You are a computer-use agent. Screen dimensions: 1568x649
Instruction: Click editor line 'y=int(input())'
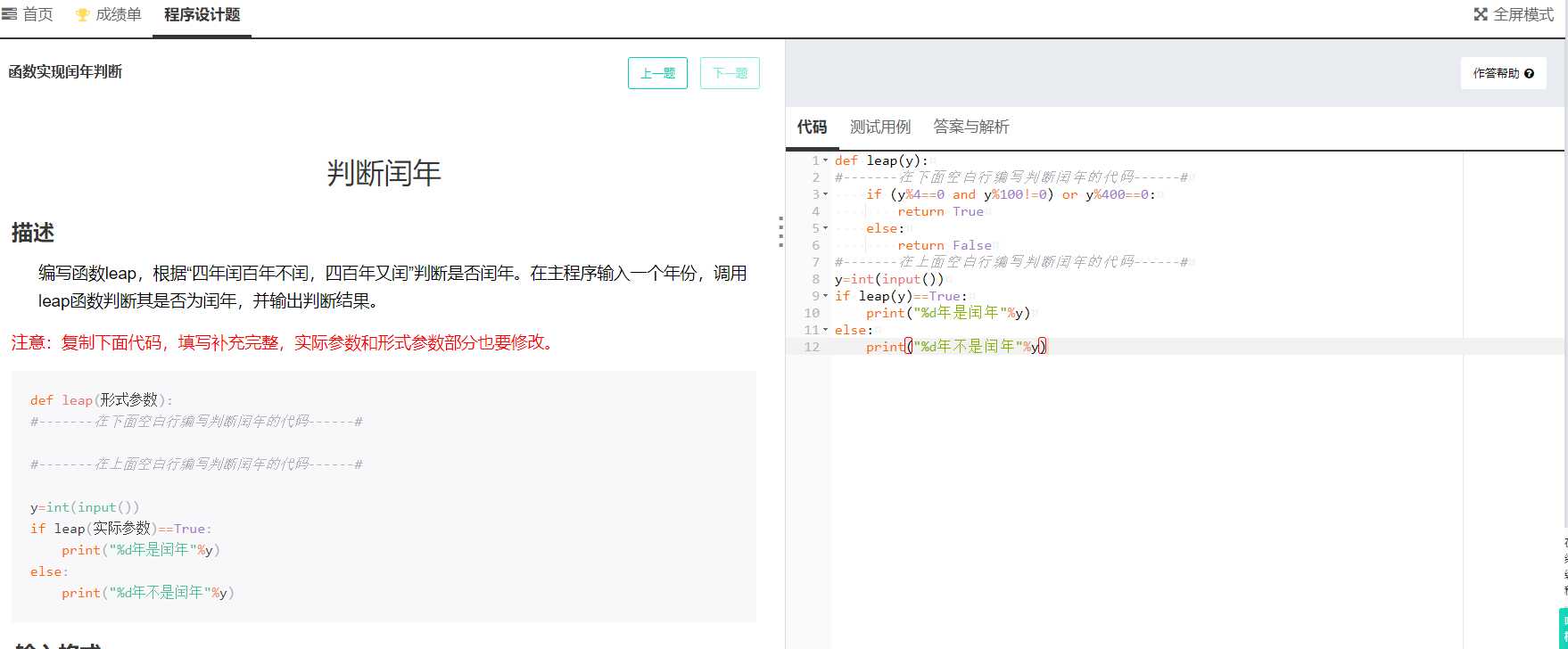pyautogui.click(x=889, y=279)
